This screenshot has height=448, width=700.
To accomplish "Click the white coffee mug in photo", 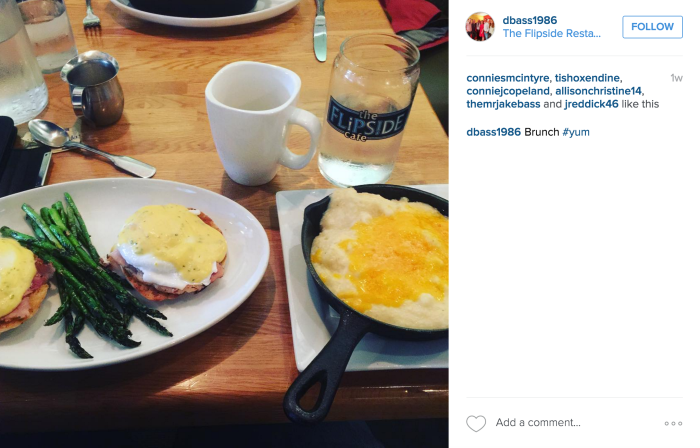I will [x=262, y=122].
